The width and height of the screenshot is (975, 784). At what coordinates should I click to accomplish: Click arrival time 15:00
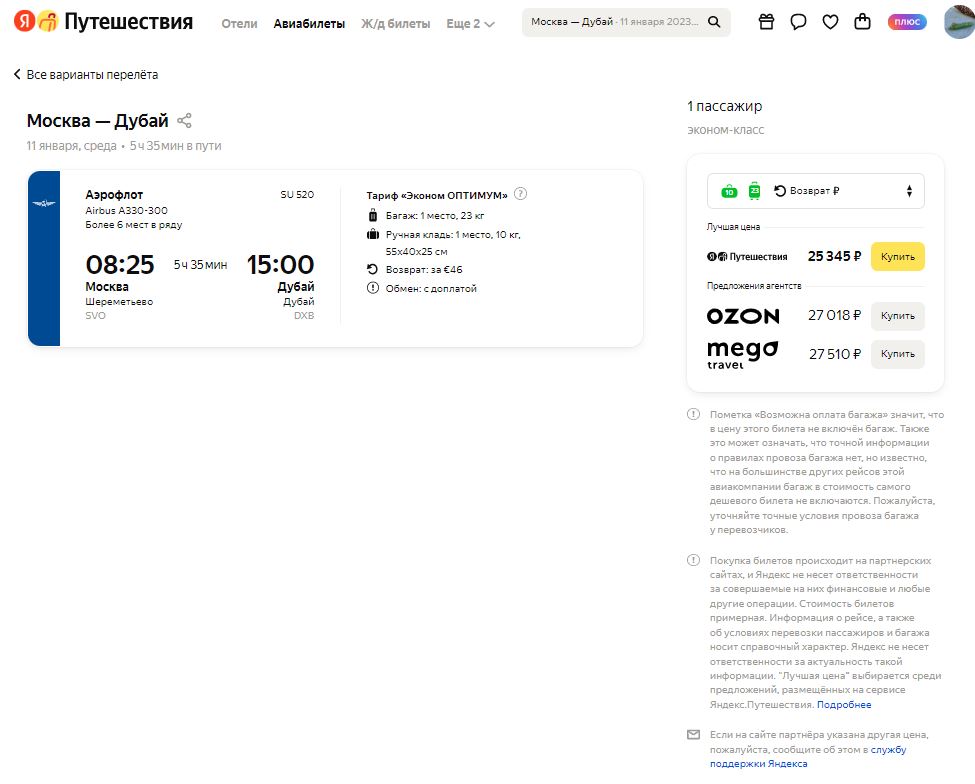(280, 264)
